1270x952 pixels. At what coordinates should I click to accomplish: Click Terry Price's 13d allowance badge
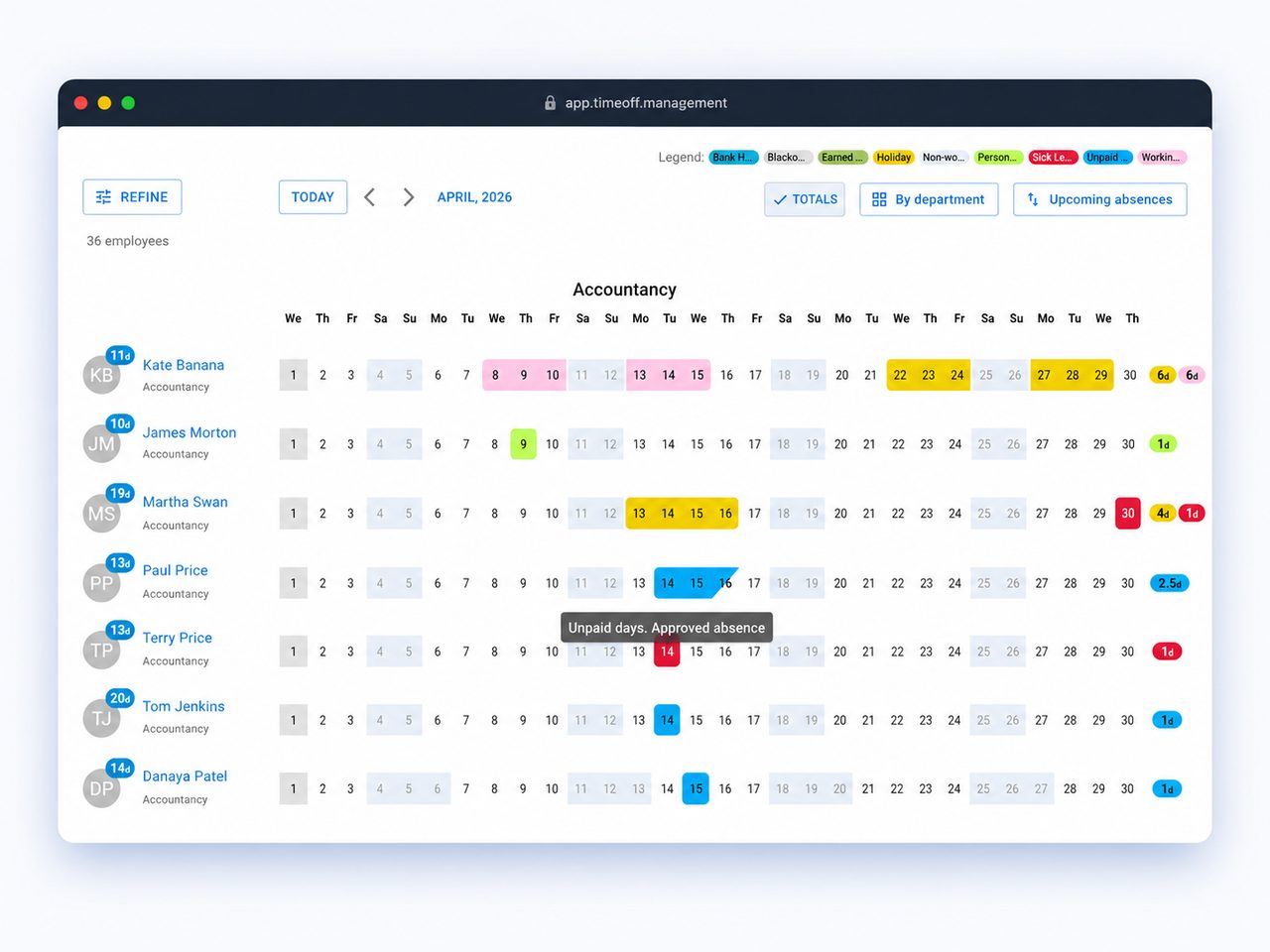tap(120, 630)
